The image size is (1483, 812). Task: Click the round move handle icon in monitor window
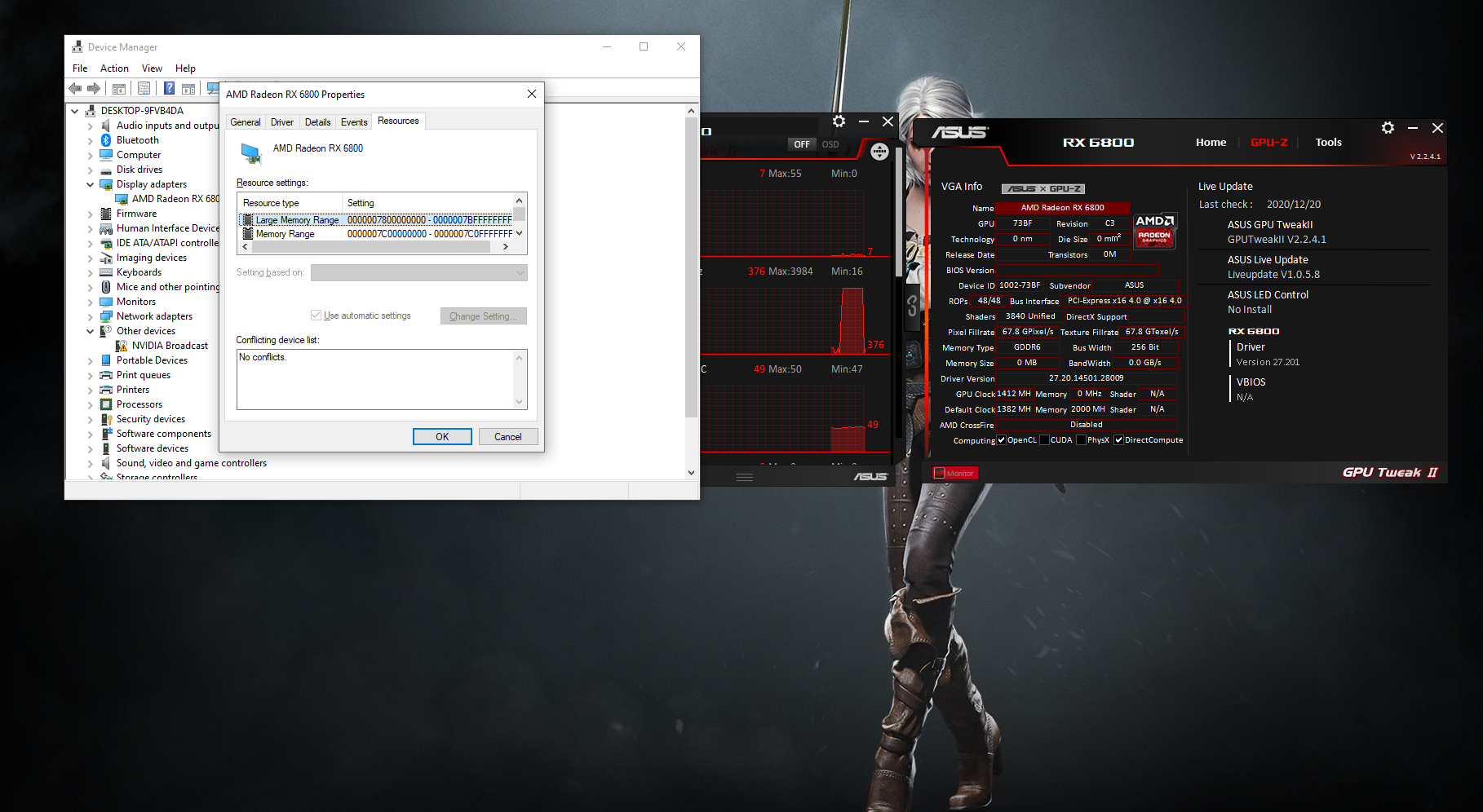[x=879, y=152]
